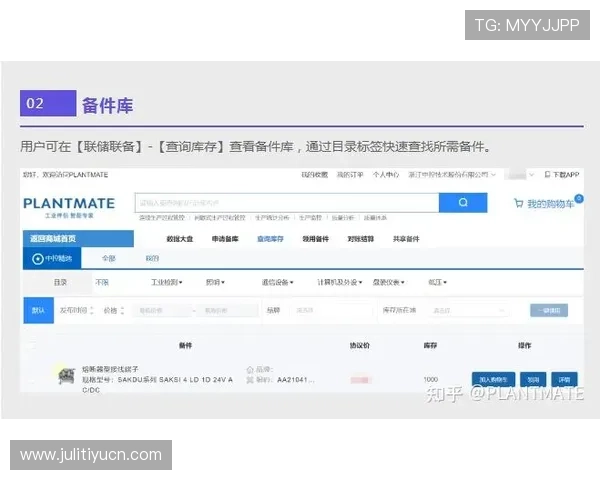The width and height of the screenshot is (600, 480).
Task: Open 我的收藏 link in top bar
Action: click(x=315, y=175)
